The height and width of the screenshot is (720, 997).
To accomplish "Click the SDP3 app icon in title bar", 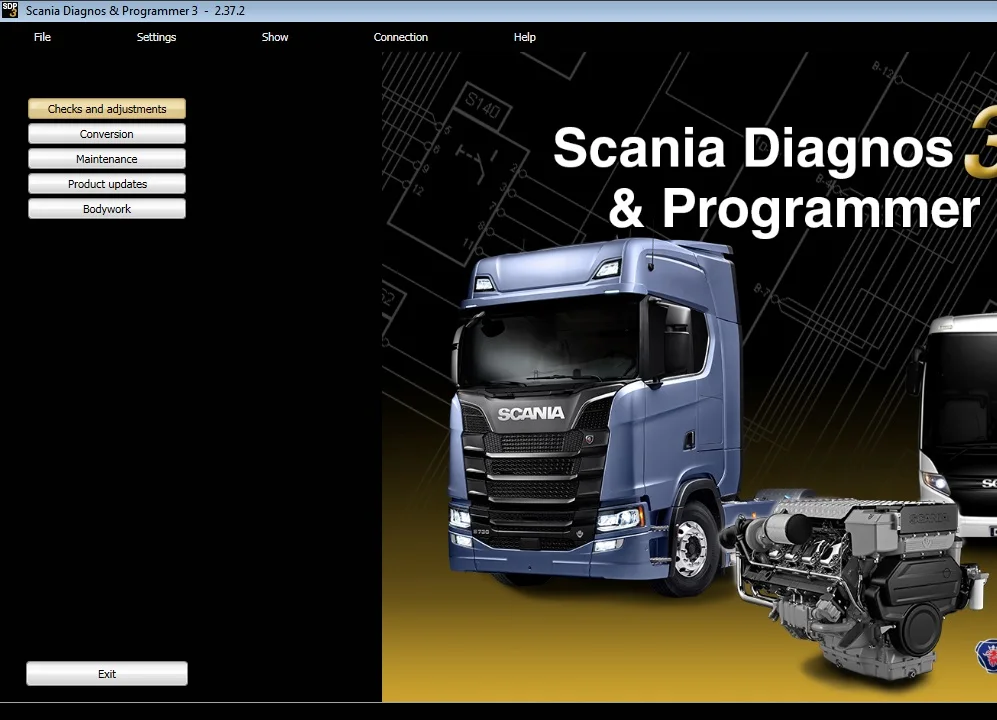I will click(10, 10).
